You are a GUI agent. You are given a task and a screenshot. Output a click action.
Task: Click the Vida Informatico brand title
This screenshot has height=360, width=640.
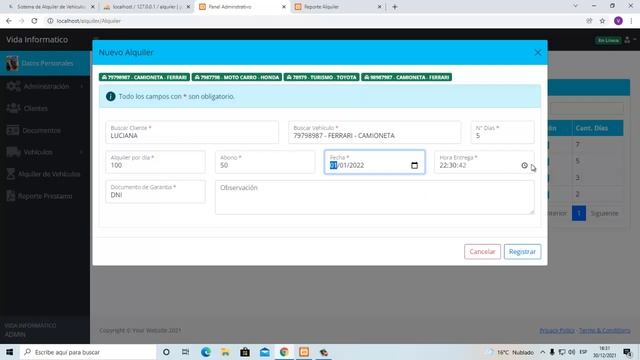point(37,40)
